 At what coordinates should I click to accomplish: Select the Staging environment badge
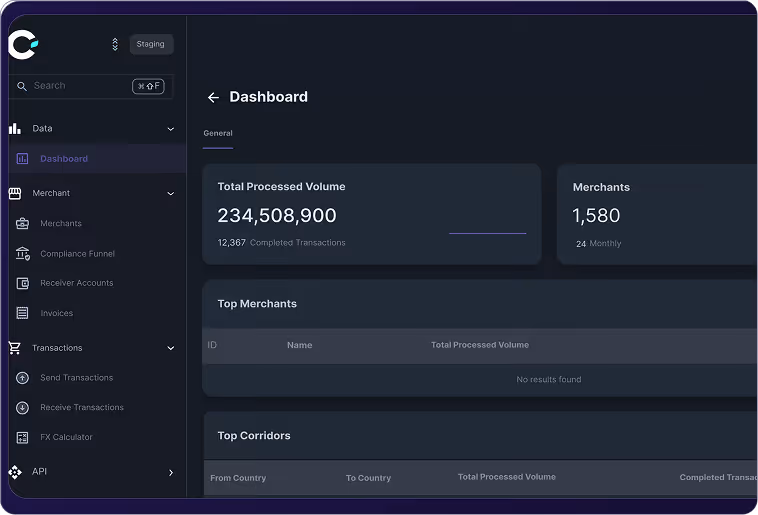[x=151, y=44]
